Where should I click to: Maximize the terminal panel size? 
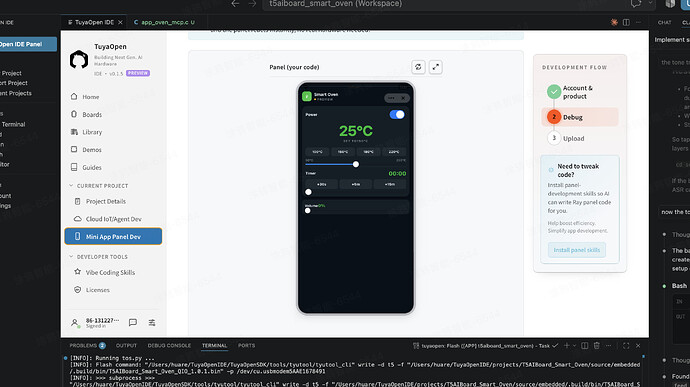click(x=626, y=346)
